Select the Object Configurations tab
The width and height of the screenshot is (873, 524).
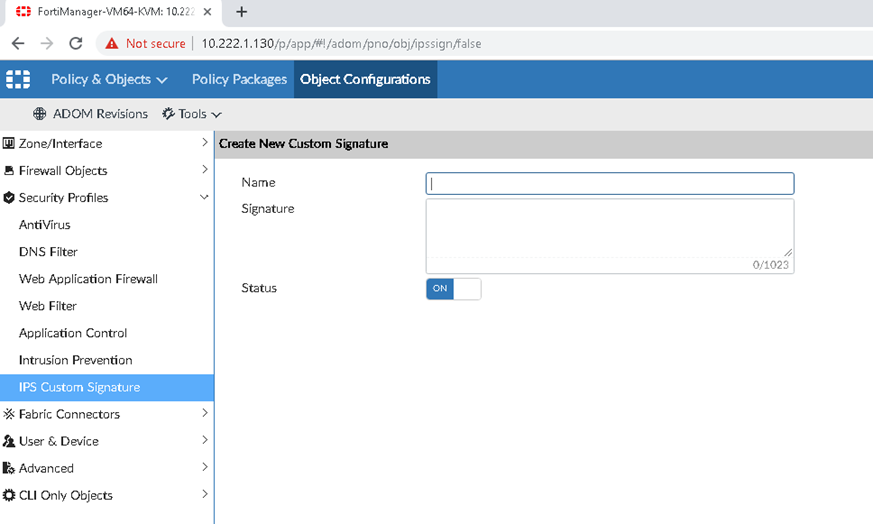[365, 79]
